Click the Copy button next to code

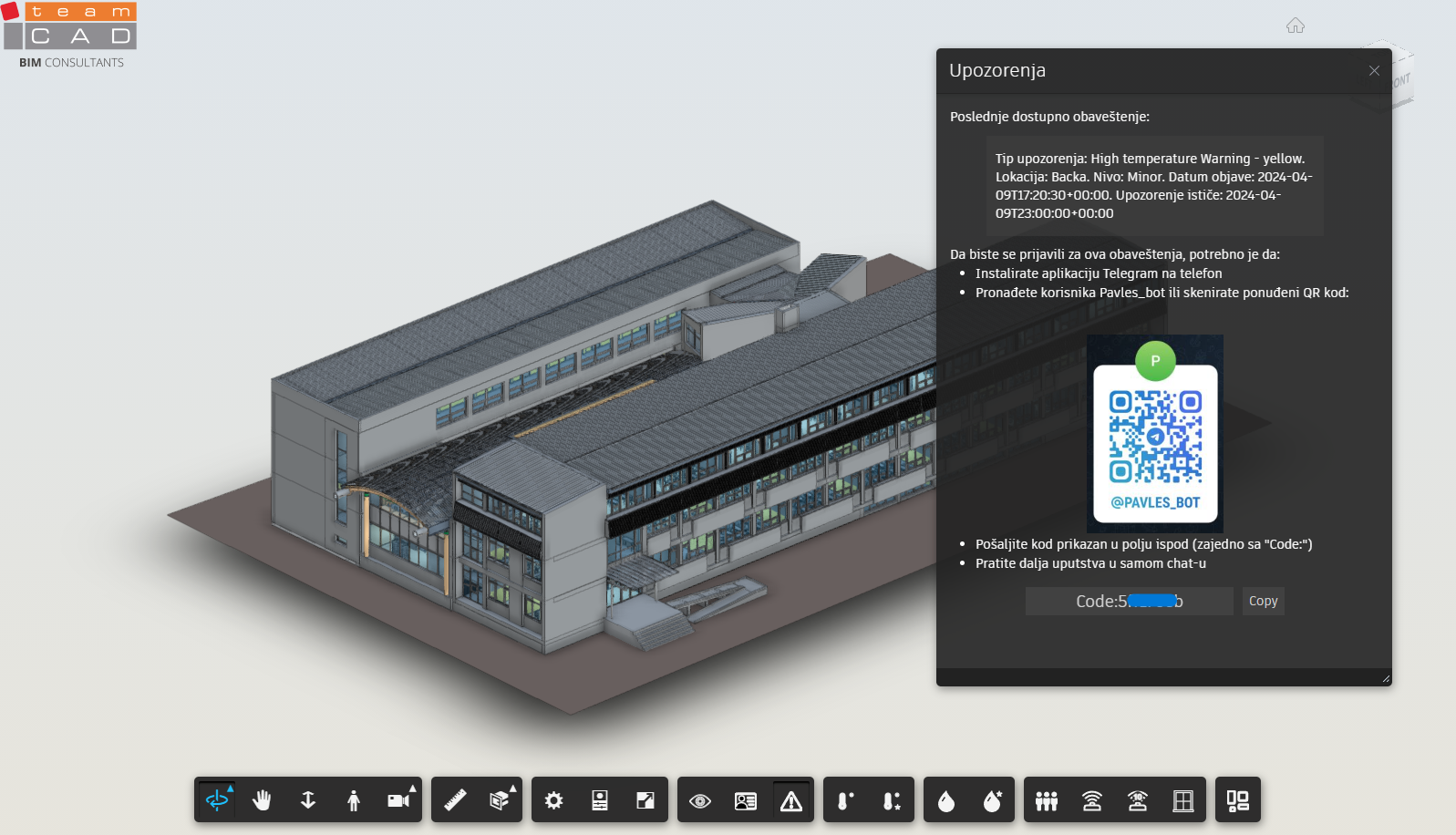coord(1263,601)
